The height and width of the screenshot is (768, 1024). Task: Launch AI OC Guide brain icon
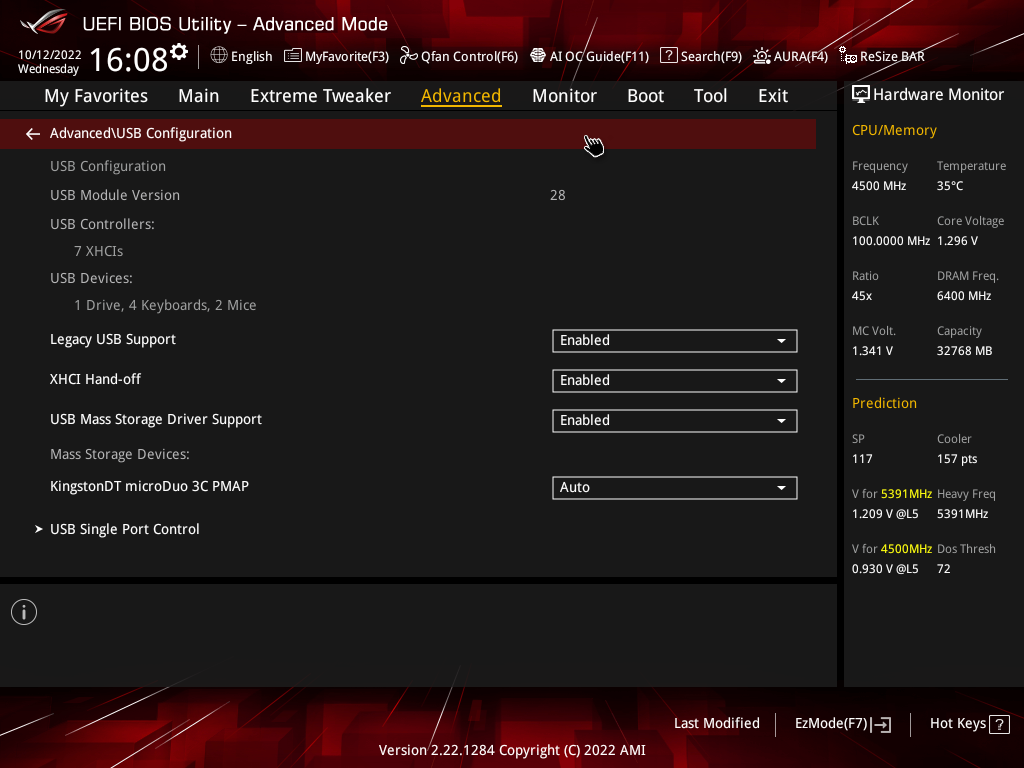(537, 56)
